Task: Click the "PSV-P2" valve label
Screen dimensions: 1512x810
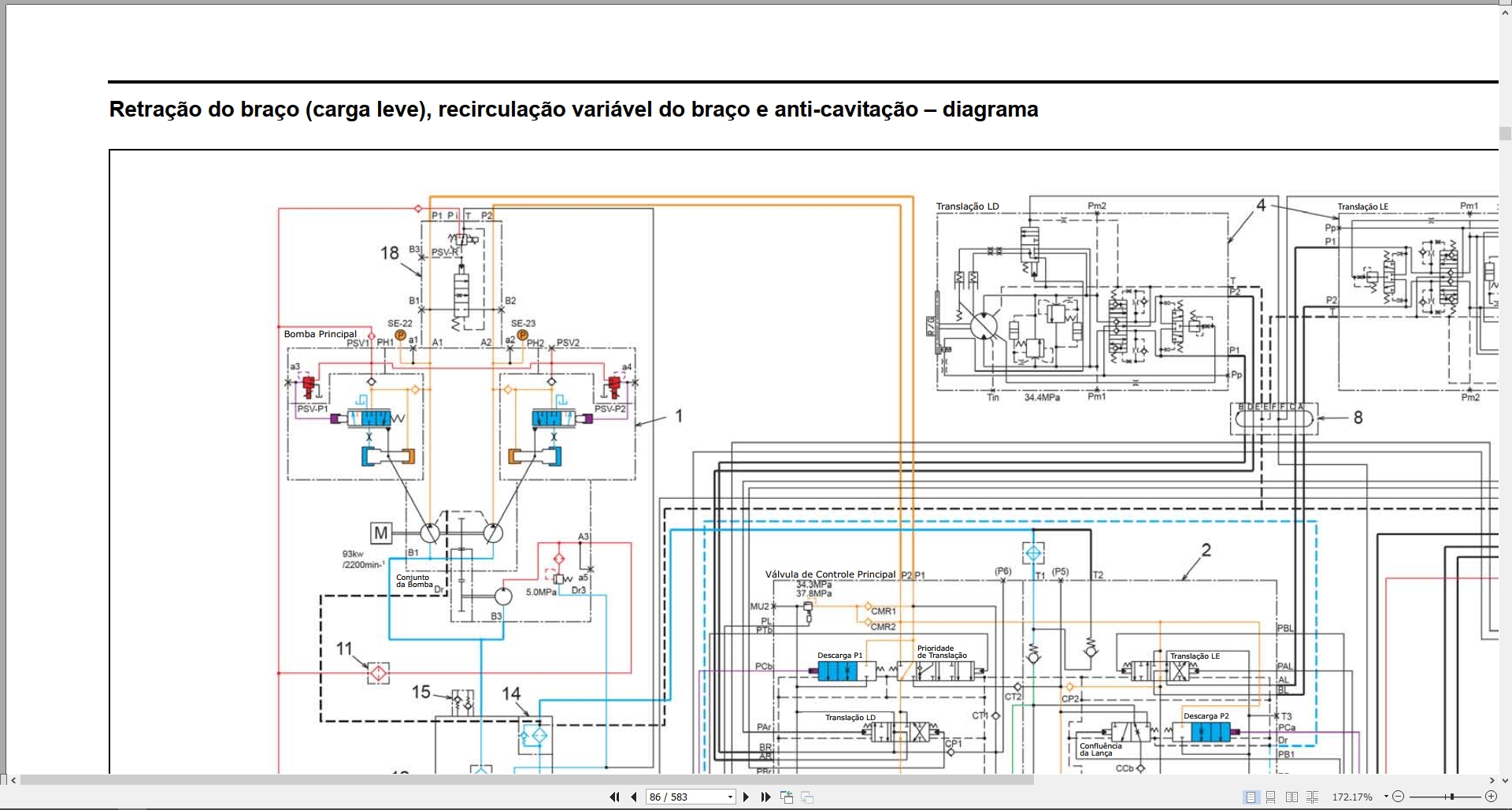Action: click(x=610, y=409)
